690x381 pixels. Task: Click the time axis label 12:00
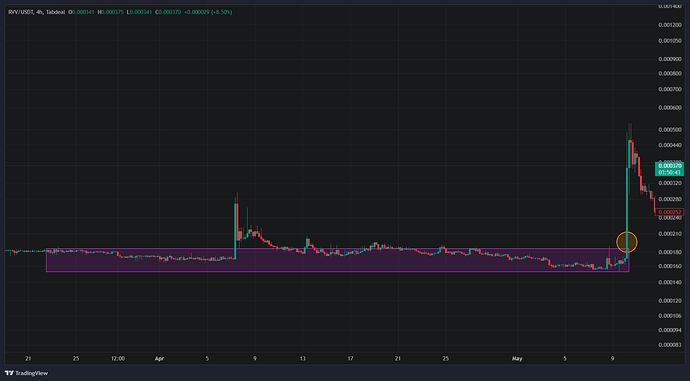coord(118,359)
